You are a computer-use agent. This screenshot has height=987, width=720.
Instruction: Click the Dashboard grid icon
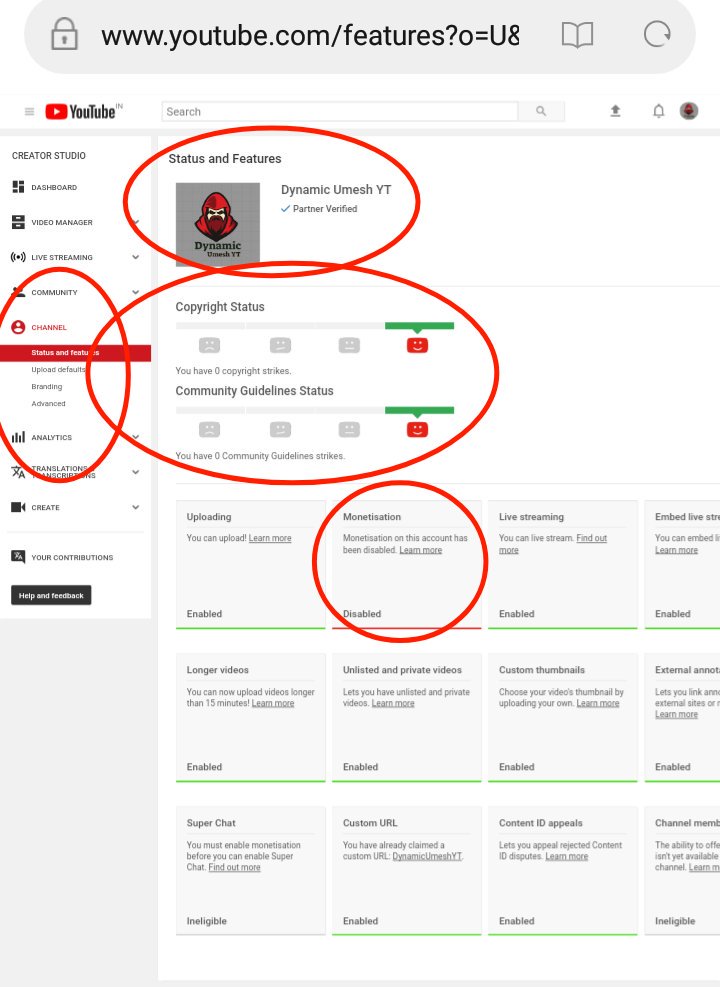tap(18, 187)
